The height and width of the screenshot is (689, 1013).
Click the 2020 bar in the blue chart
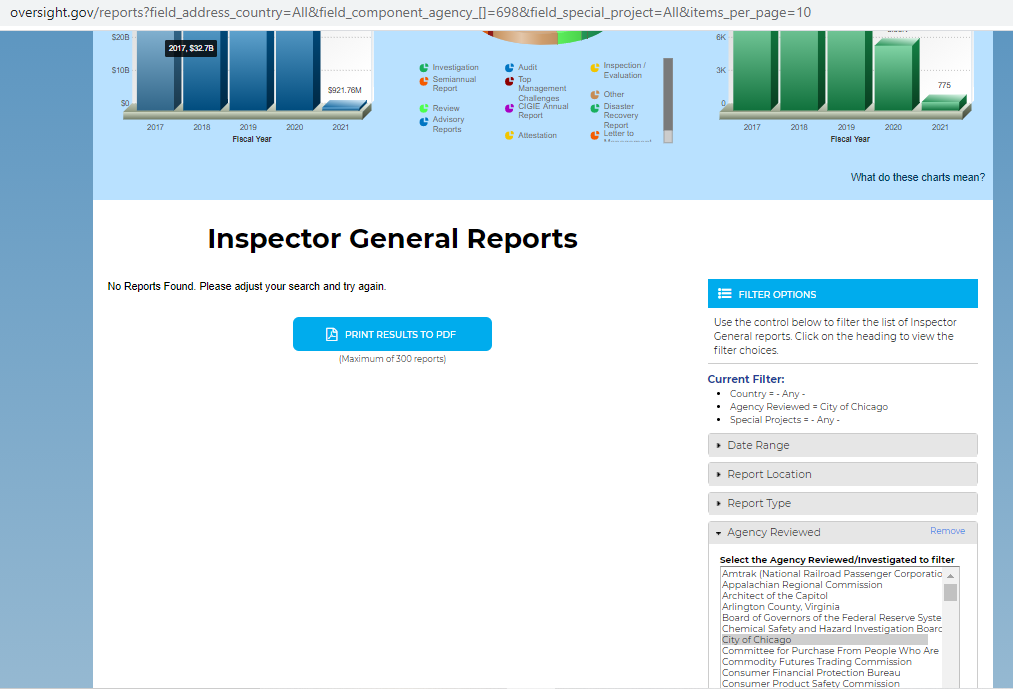pyautogui.click(x=298, y=70)
